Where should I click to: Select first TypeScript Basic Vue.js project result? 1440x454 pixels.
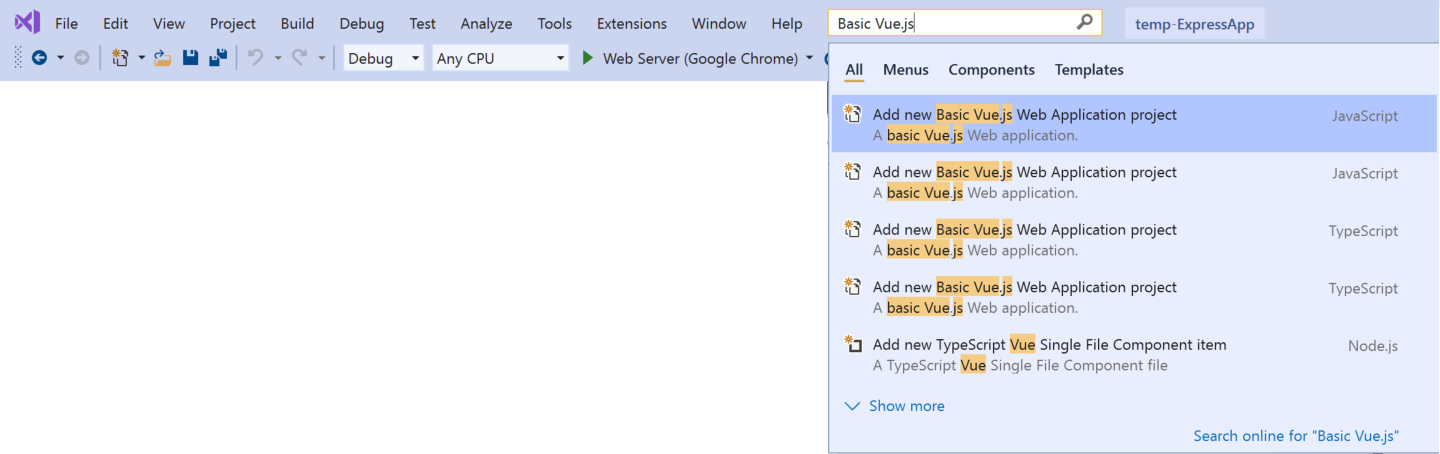tap(1134, 239)
